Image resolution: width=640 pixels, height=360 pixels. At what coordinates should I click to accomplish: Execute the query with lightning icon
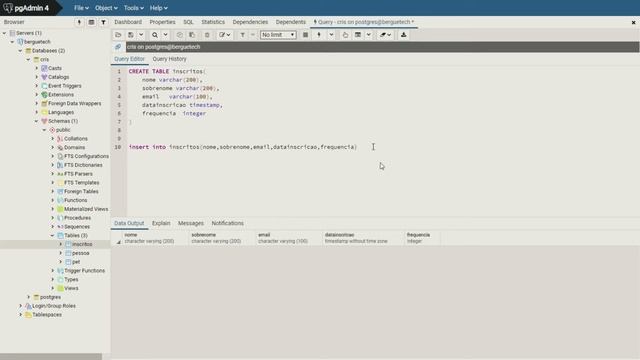[319, 35]
